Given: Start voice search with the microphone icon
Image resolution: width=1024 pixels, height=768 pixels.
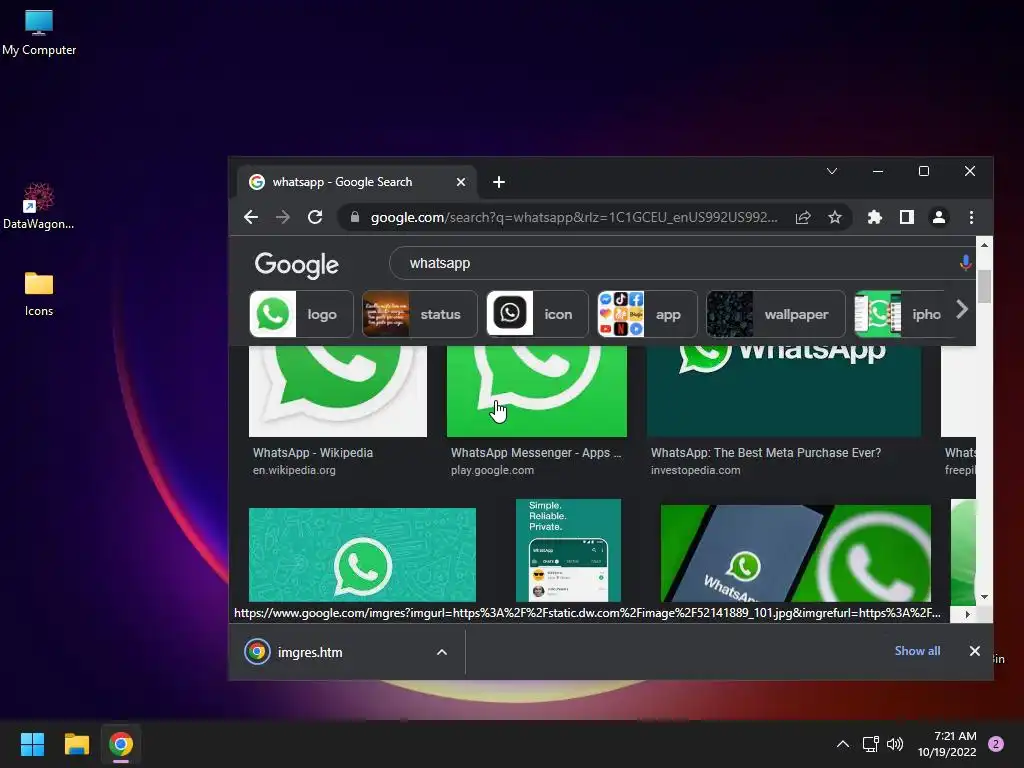Looking at the screenshot, I should point(965,263).
